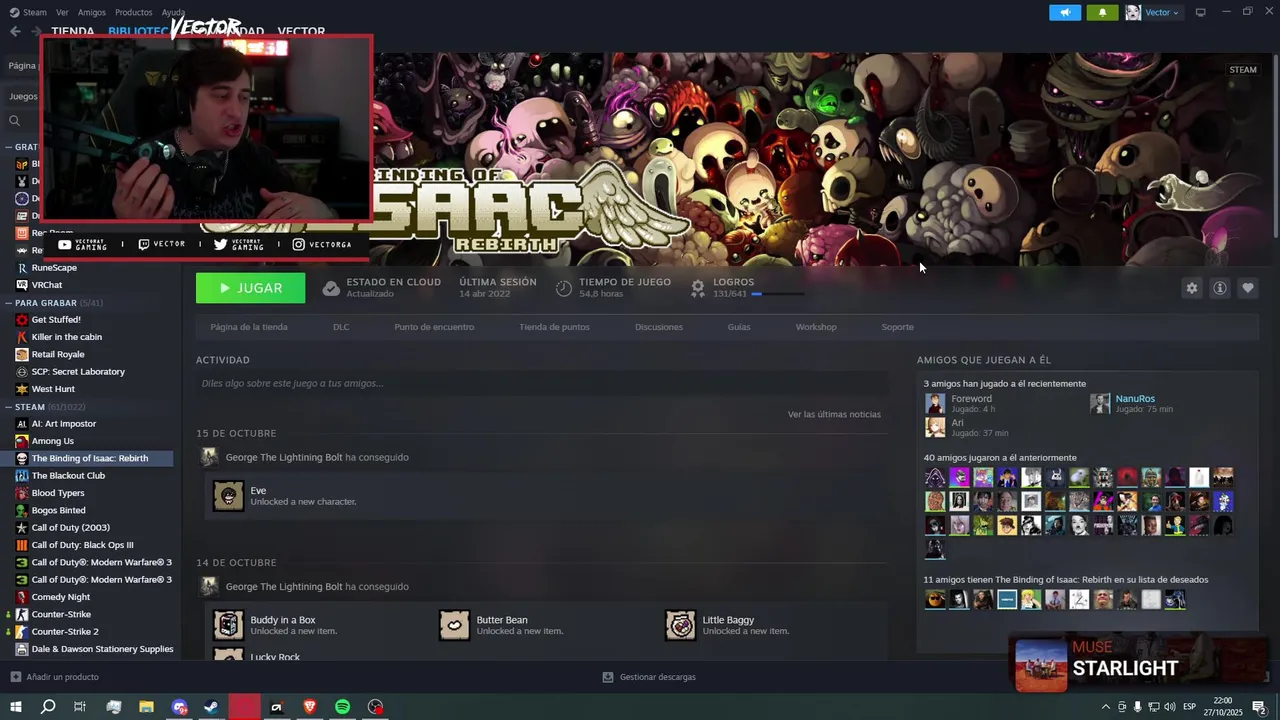Open Punto de encuentro tab
The image size is (1280, 720).
434,327
